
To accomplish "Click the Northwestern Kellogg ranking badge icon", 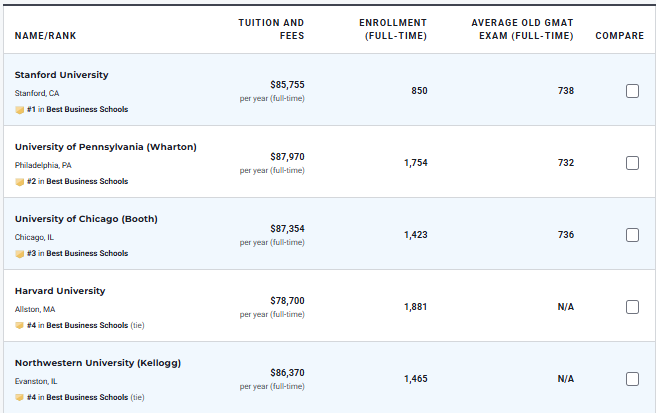I will pos(20,398).
